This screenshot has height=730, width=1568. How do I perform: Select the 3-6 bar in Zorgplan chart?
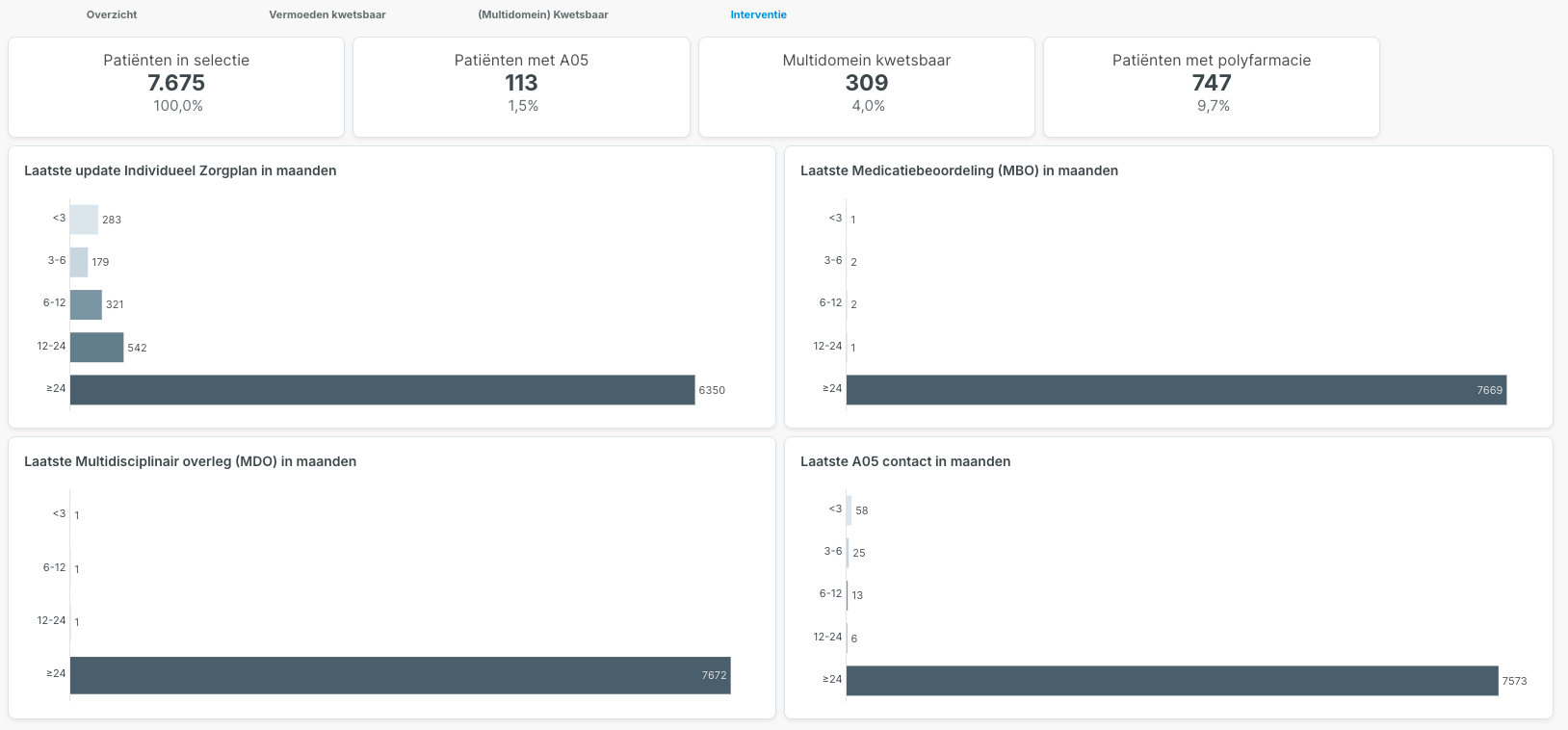tap(79, 262)
